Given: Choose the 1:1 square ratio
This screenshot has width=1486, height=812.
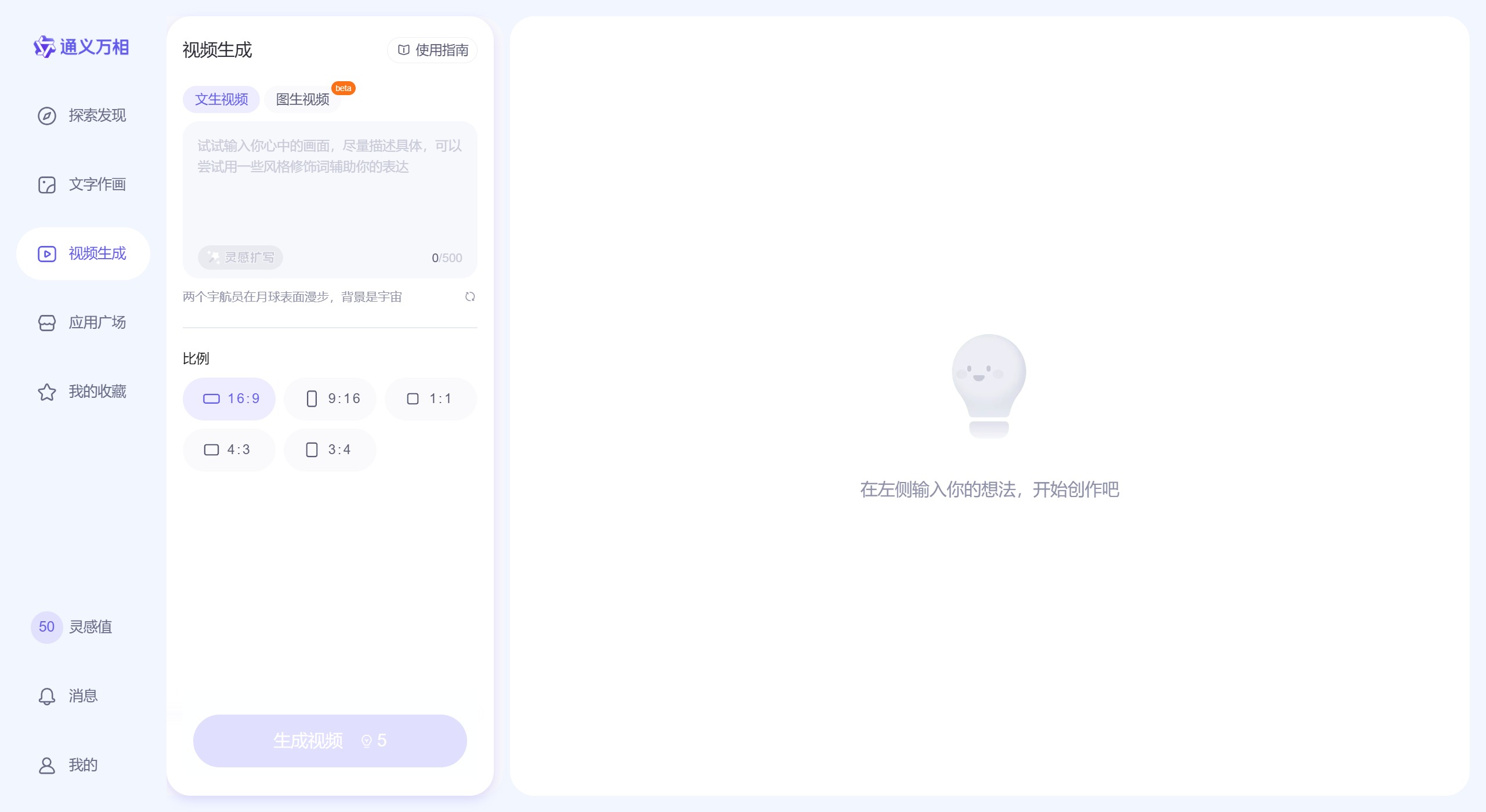Looking at the screenshot, I should click(x=431, y=398).
